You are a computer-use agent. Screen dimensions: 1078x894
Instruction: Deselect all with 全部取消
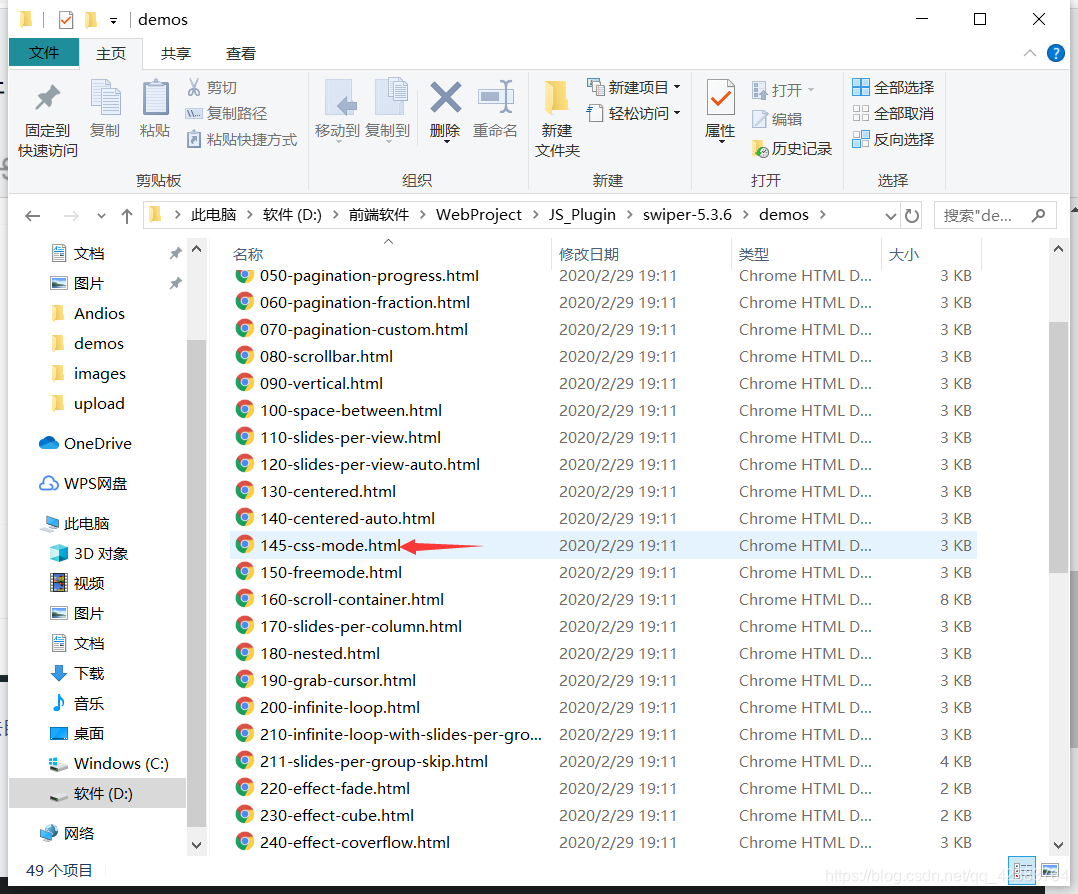click(892, 113)
